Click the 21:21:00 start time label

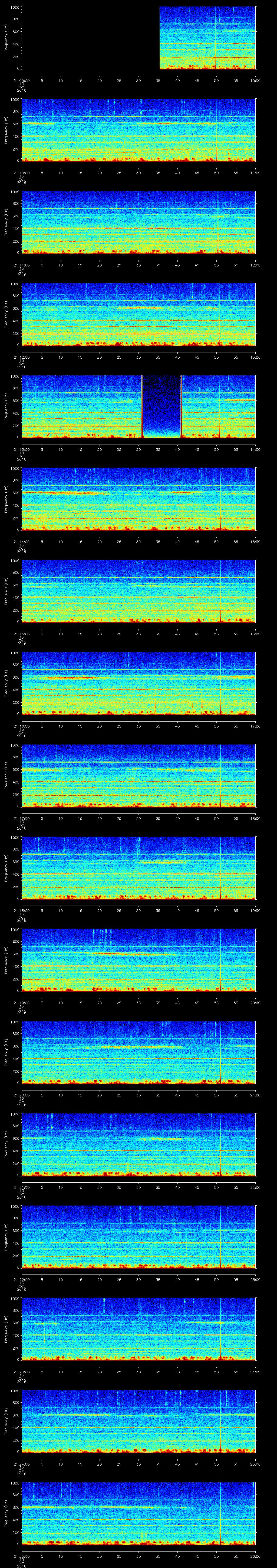click(x=21, y=1187)
